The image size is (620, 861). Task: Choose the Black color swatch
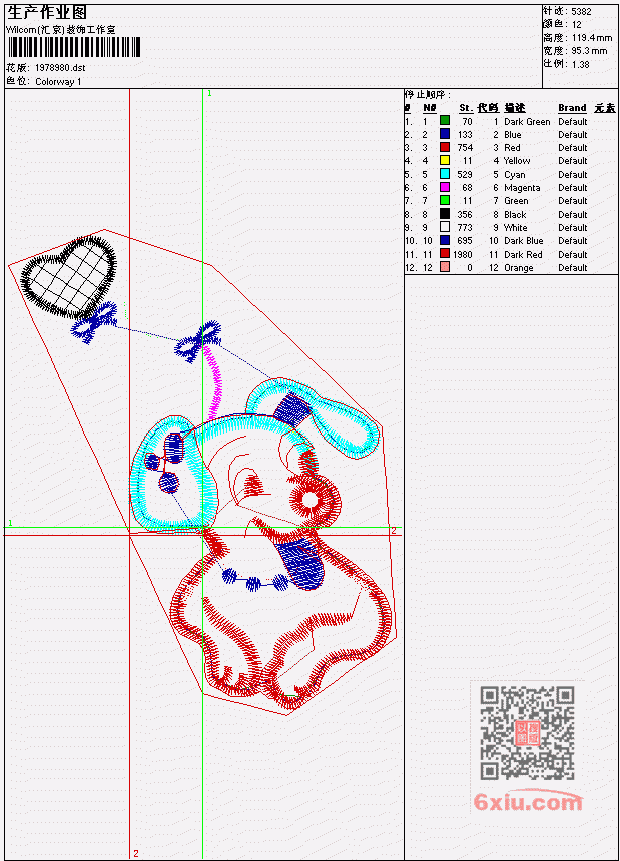[445, 214]
